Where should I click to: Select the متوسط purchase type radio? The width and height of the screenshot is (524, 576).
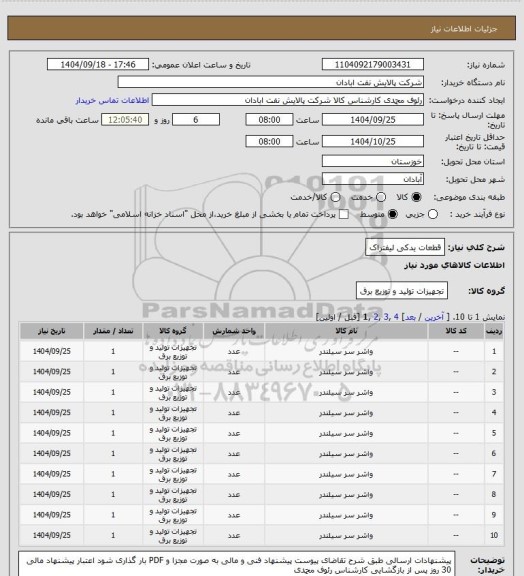pyautogui.click(x=392, y=214)
